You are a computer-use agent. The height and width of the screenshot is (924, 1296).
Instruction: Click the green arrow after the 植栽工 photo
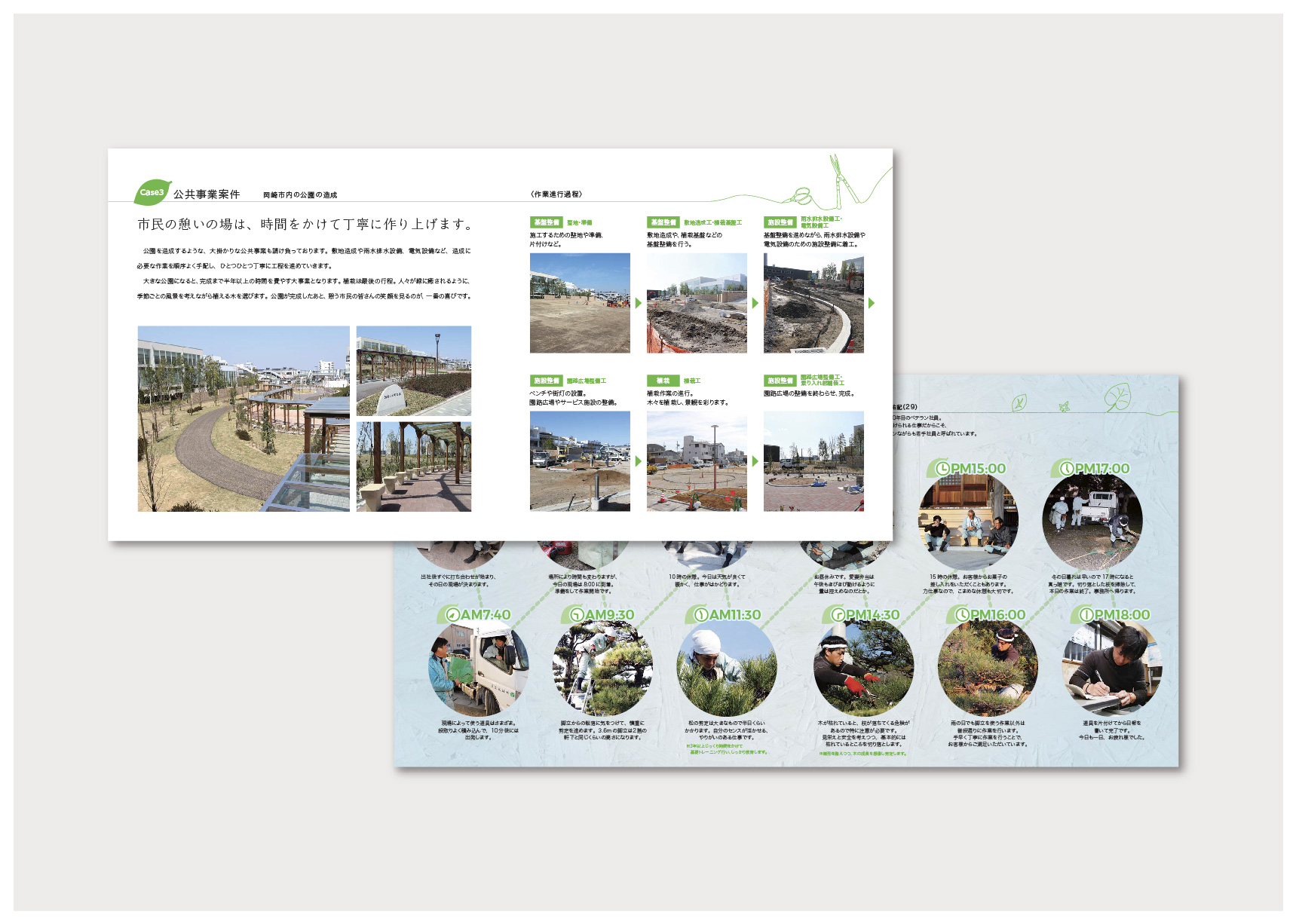point(755,461)
